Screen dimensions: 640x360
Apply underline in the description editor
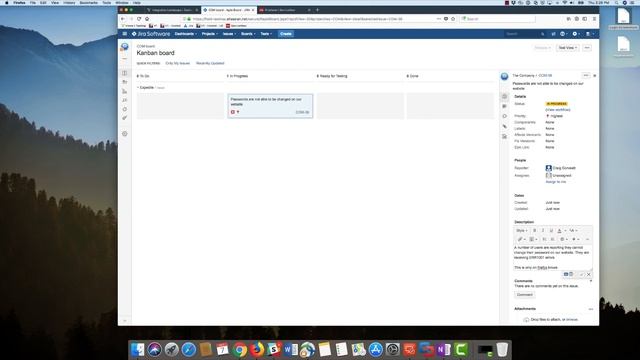tap(551, 231)
